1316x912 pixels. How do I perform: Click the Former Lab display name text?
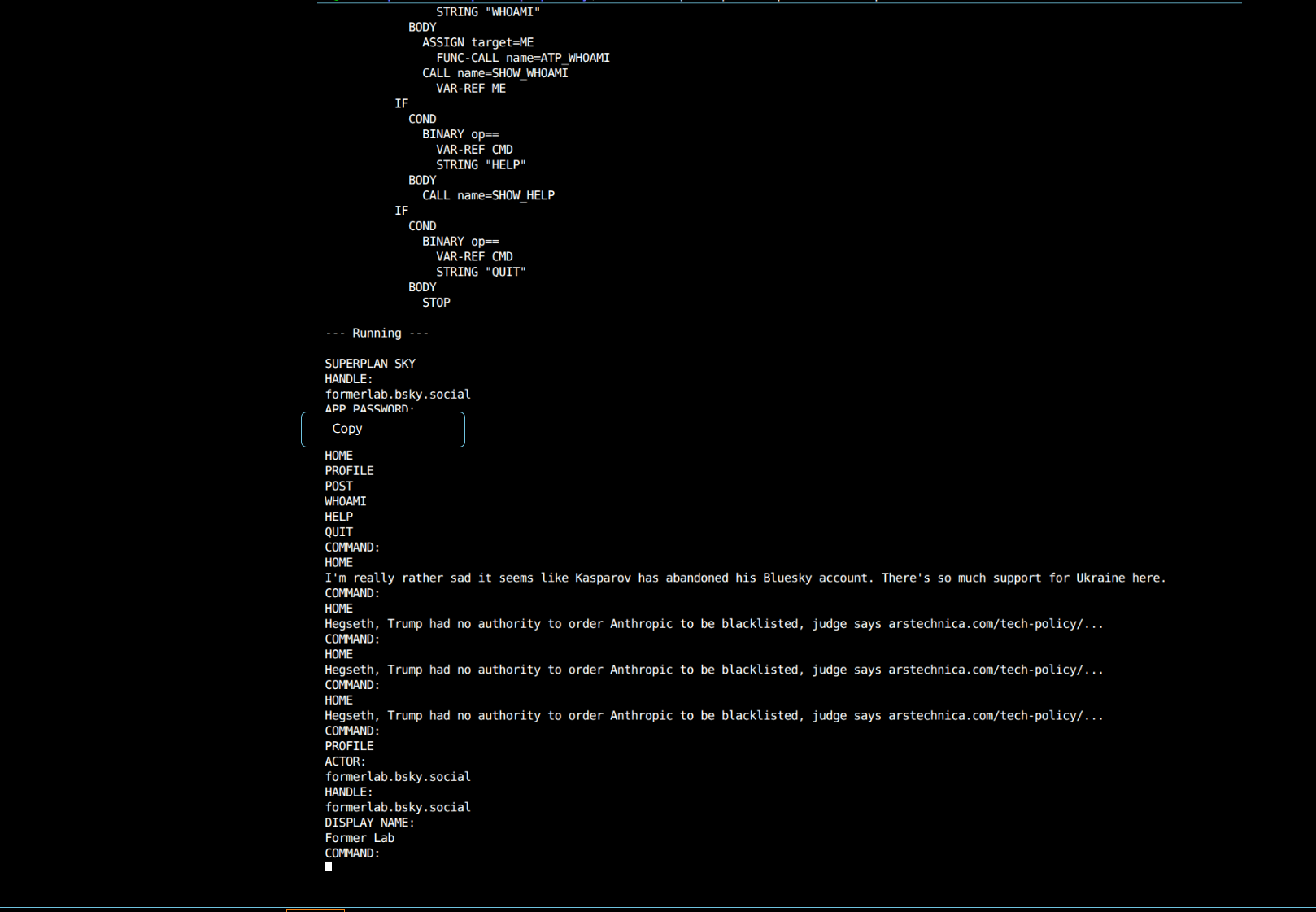coord(359,837)
